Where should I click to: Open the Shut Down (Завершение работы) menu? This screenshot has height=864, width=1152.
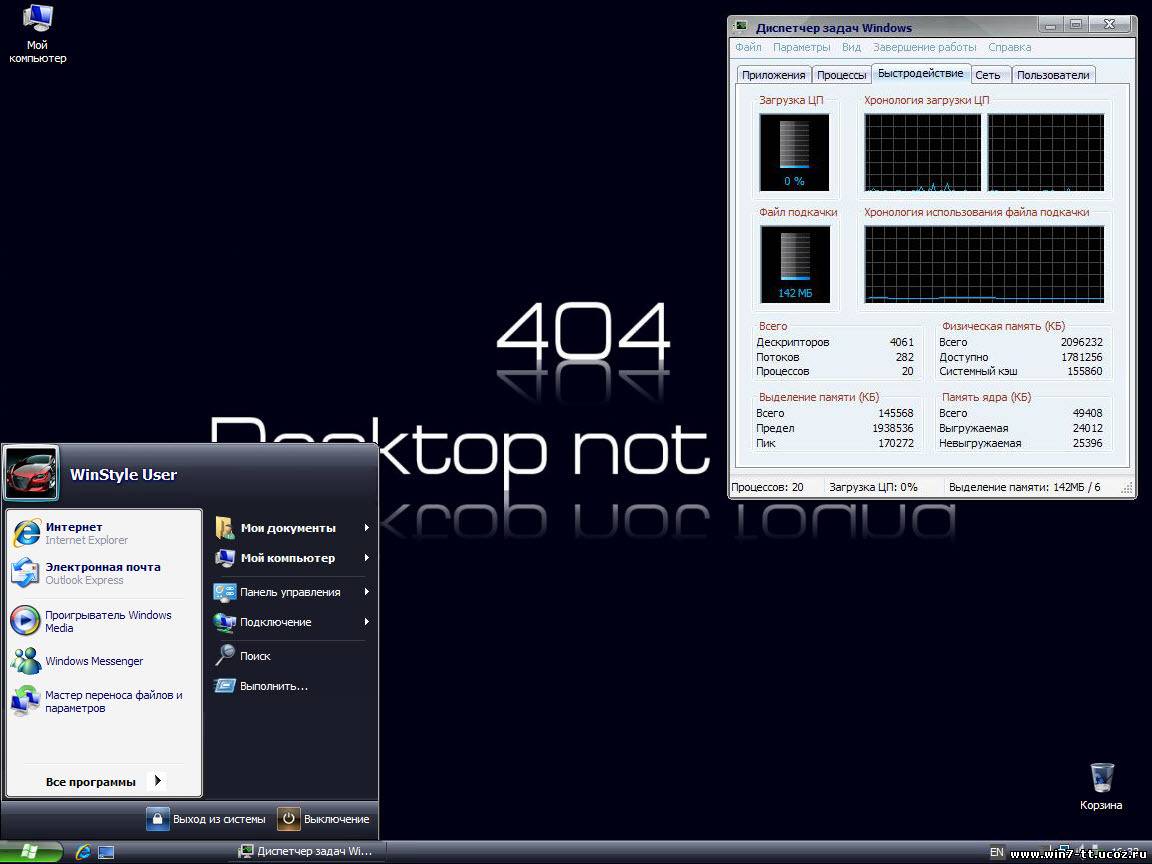[924, 47]
